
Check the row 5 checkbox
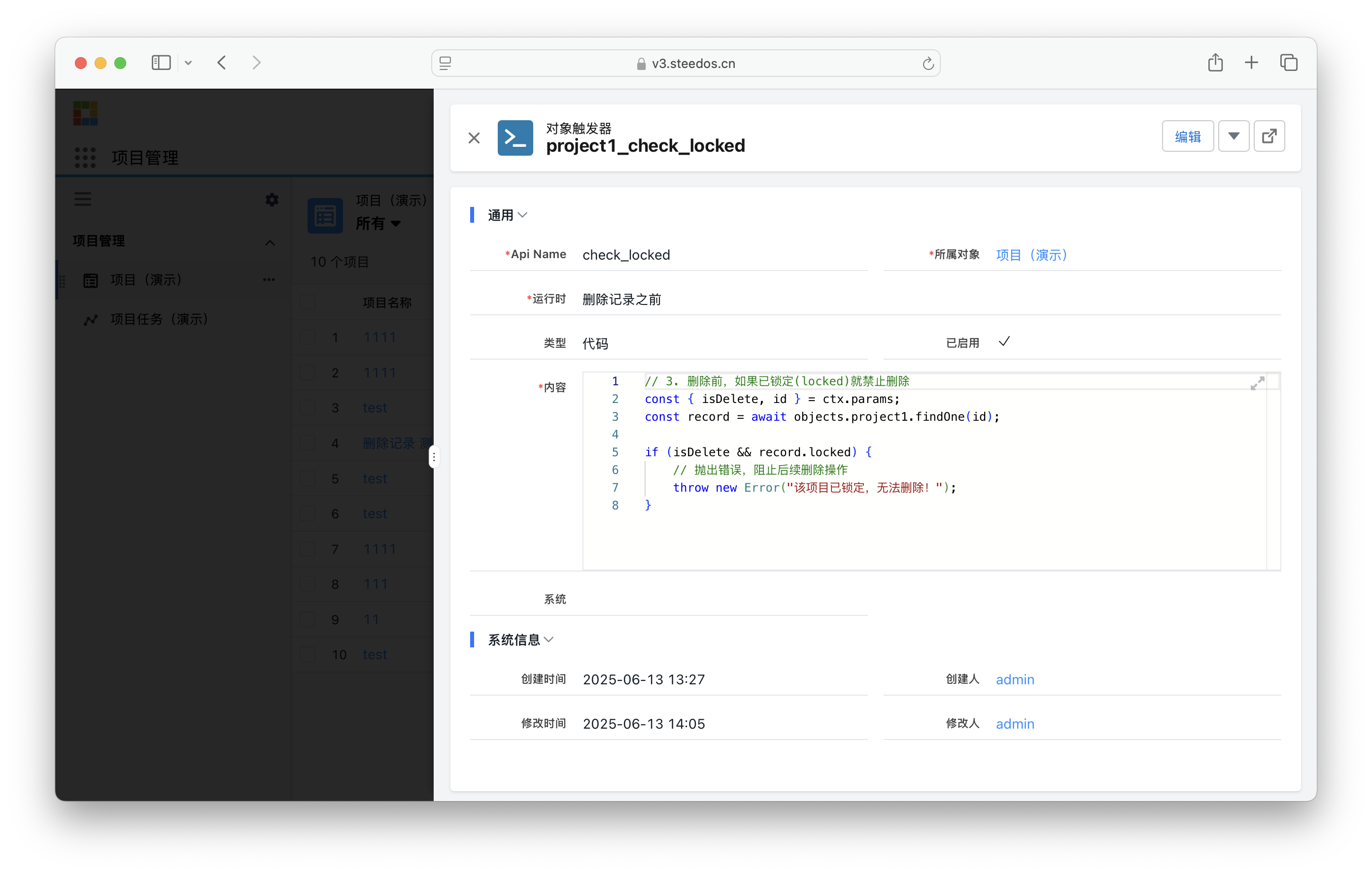(x=308, y=478)
